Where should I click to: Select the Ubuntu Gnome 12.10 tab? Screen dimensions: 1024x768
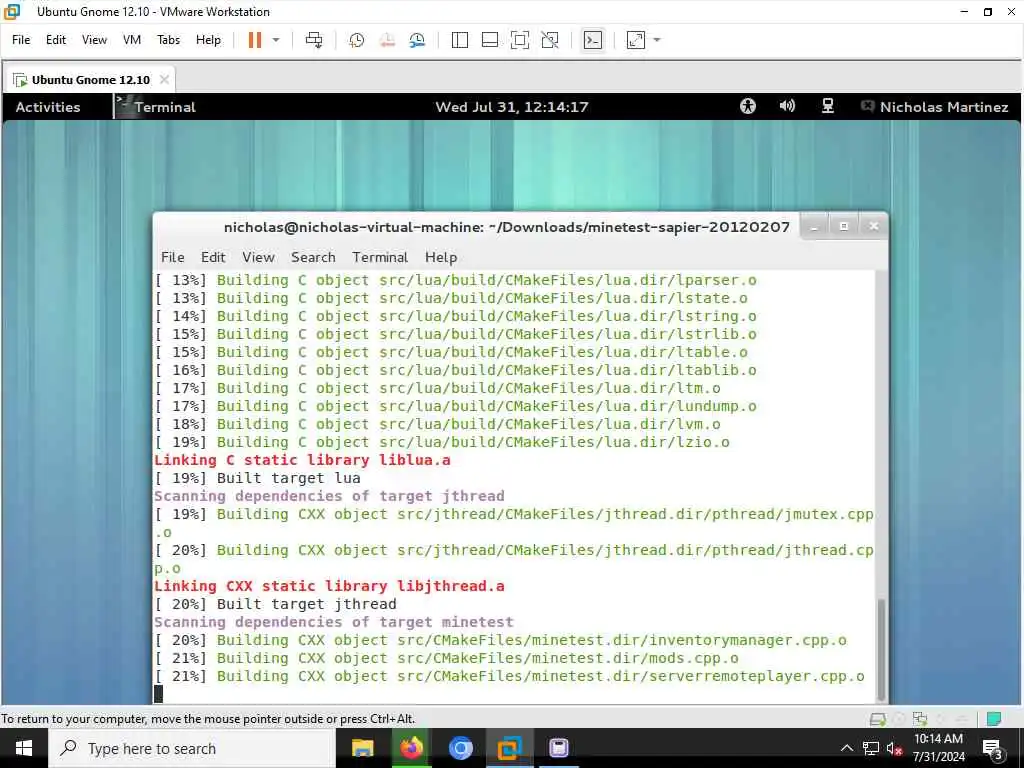tap(91, 80)
